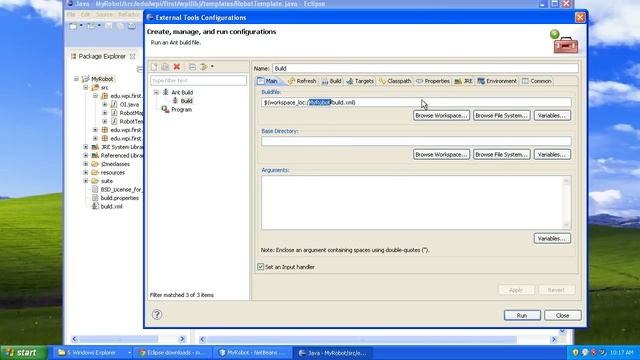Collapse the MyRobot project node
Viewport: 640px width, 360px height.
coord(76,79)
